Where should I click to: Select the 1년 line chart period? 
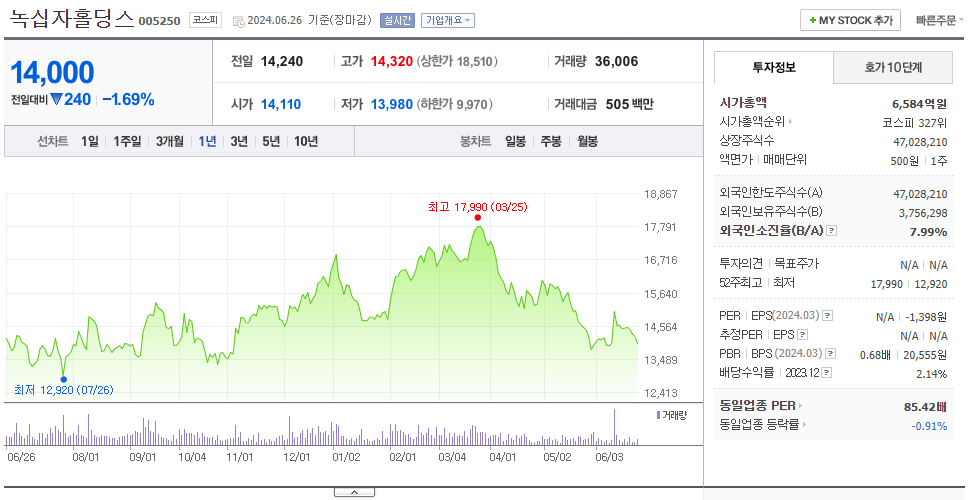click(207, 141)
